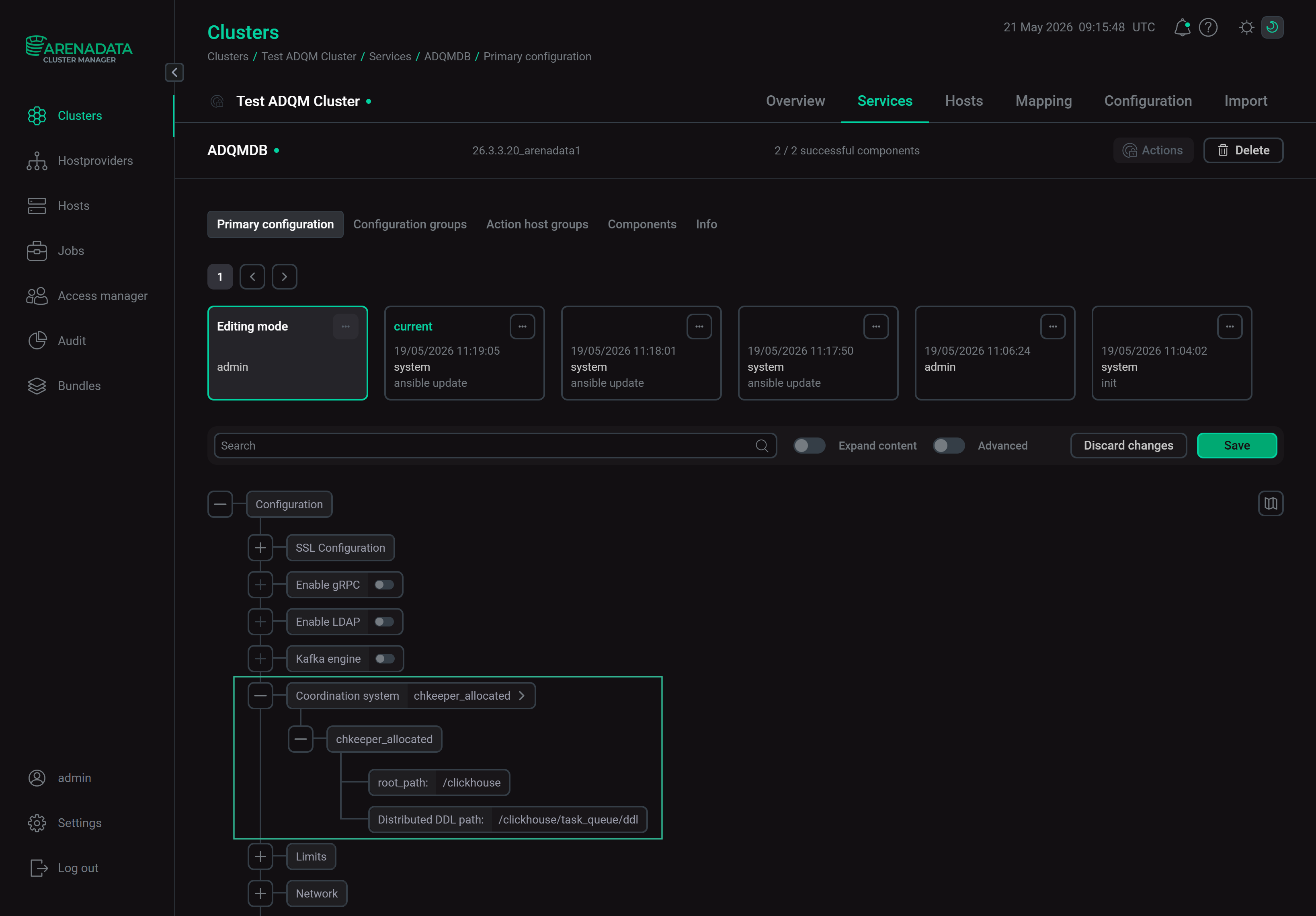Follow the Services breadcrumb link
The height and width of the screenshot is (916, 1316).
coord(390,57)
